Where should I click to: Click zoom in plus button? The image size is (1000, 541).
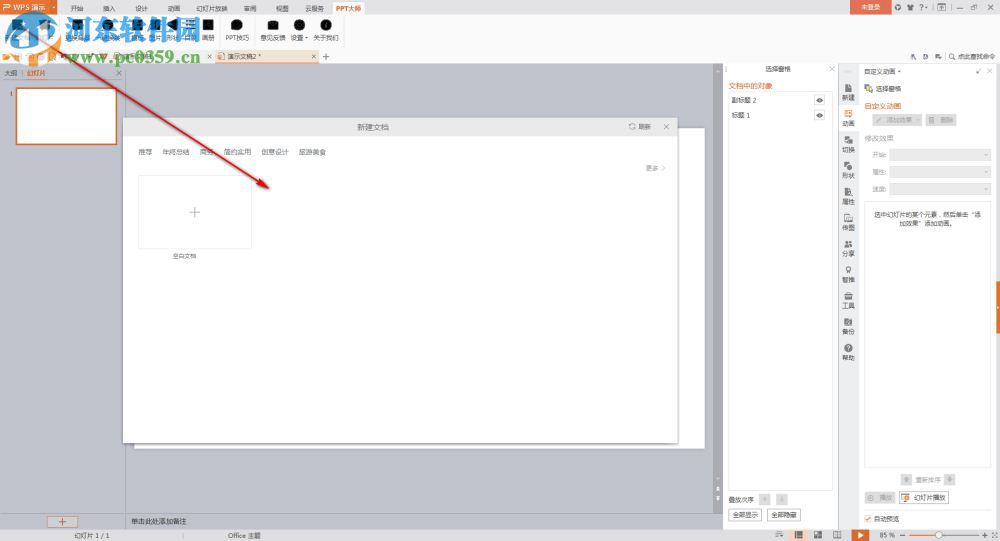984,535
